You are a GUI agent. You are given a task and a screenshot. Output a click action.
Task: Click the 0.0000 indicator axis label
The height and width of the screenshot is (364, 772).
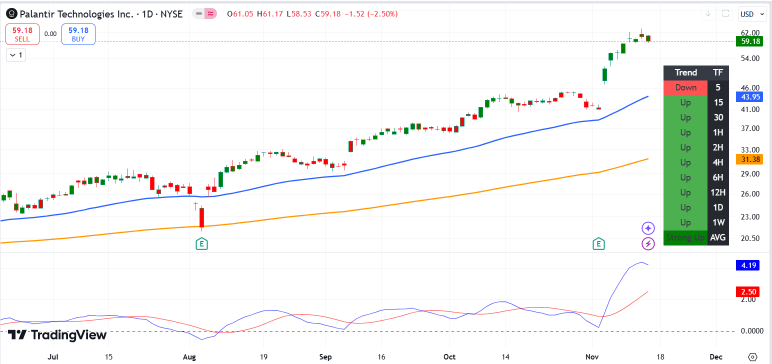point(752,331)
